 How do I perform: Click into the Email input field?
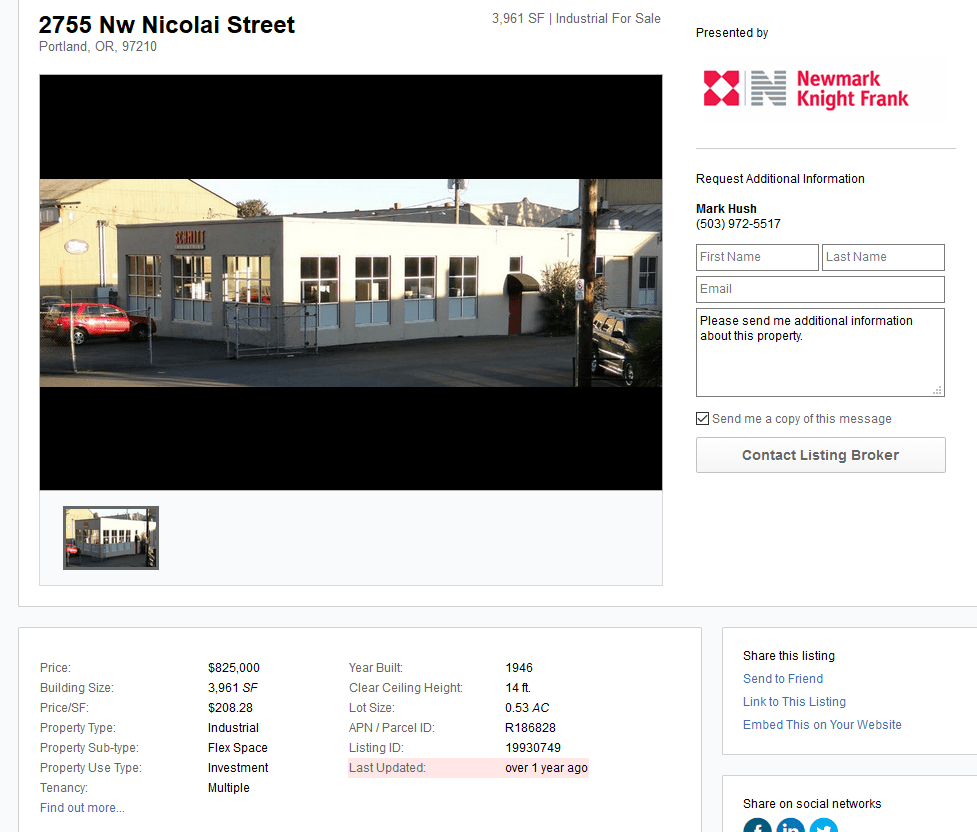820,289
